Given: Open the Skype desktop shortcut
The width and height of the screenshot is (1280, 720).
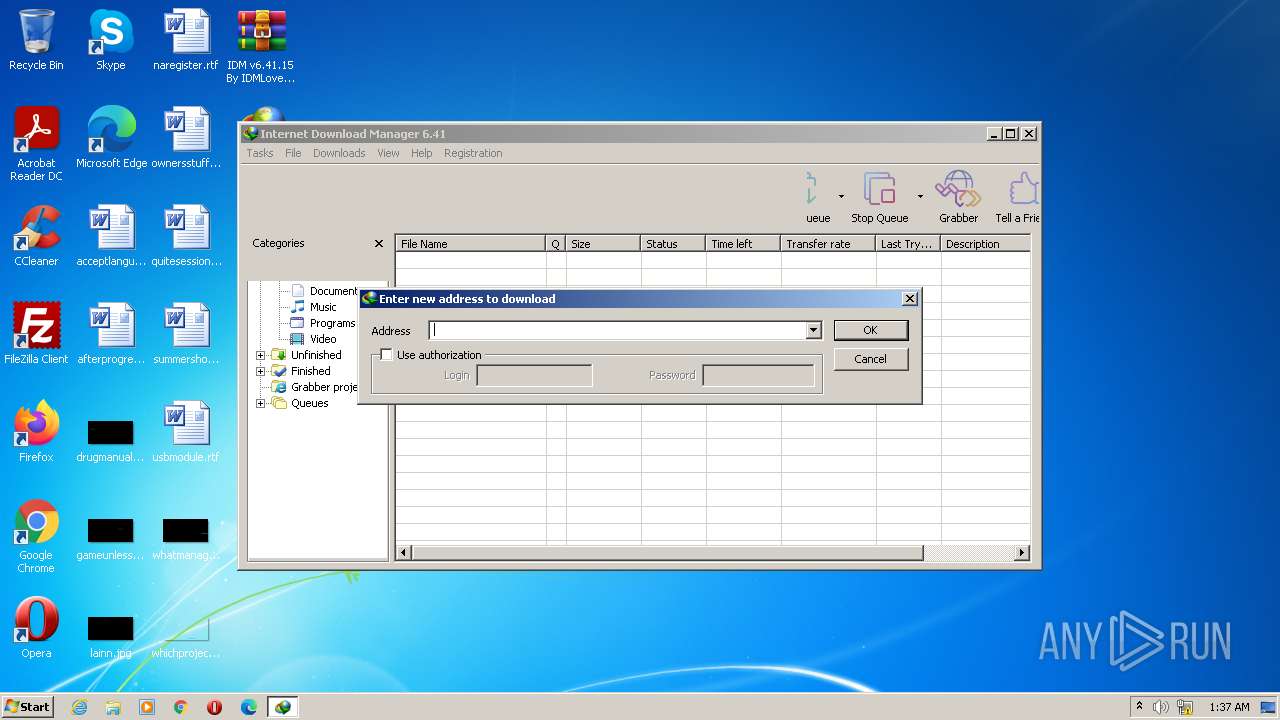Looking at the screenshot, I should [110, 32].
